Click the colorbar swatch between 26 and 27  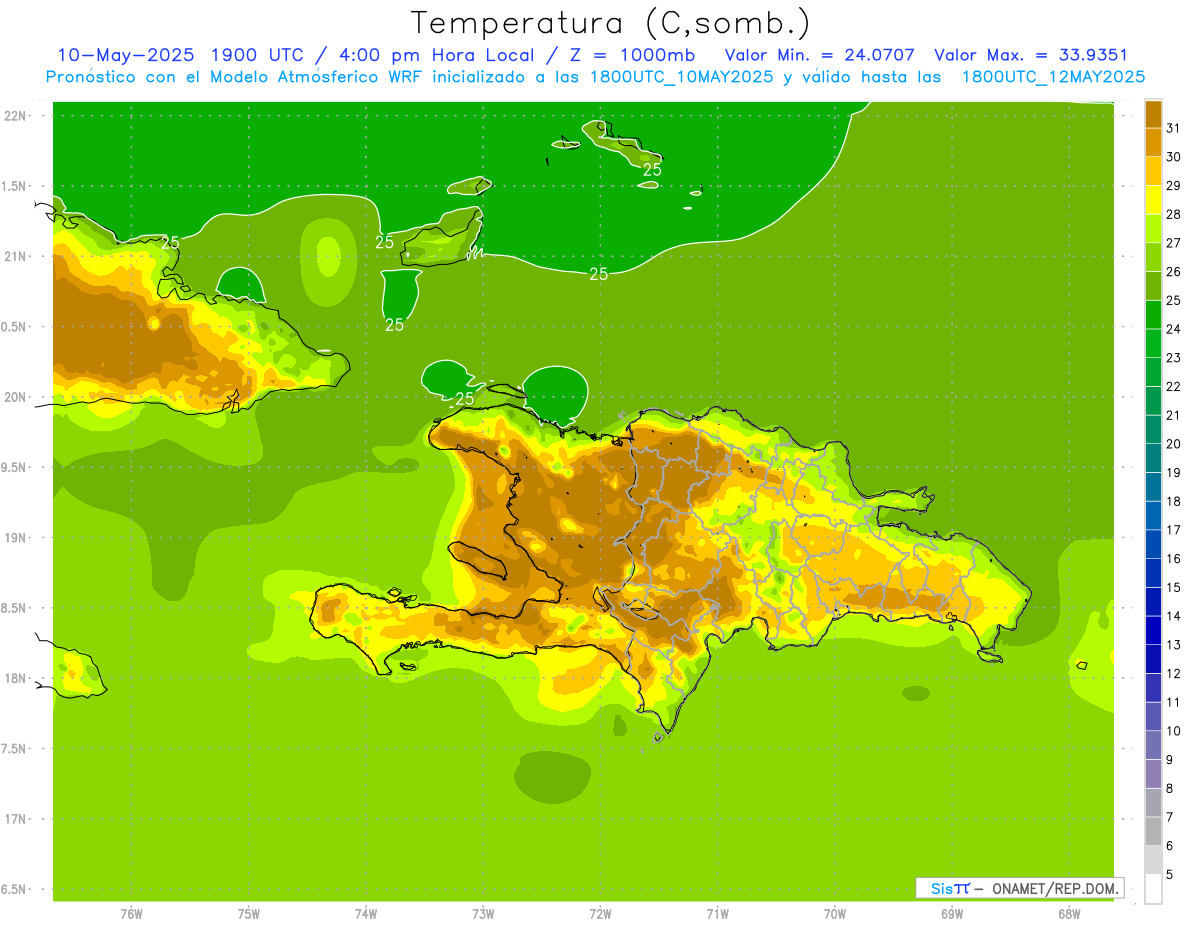coord(1153,257)
